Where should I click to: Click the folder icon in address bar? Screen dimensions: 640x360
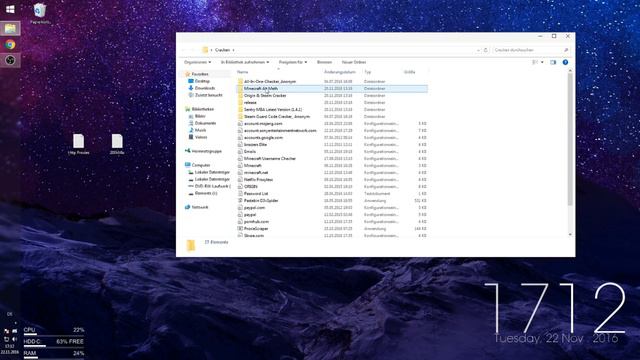[x=205, y=50]
